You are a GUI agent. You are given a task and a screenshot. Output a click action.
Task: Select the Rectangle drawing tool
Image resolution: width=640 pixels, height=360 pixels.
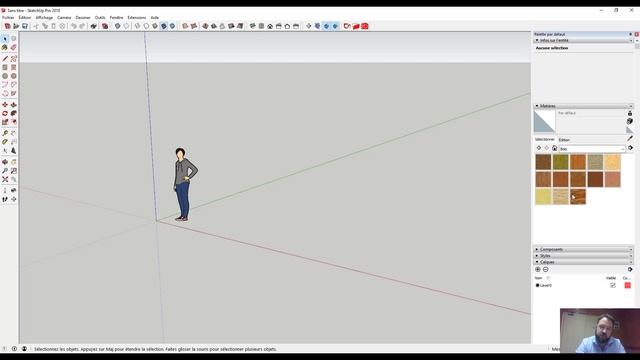pyautogui.click(x=5, y=67)
